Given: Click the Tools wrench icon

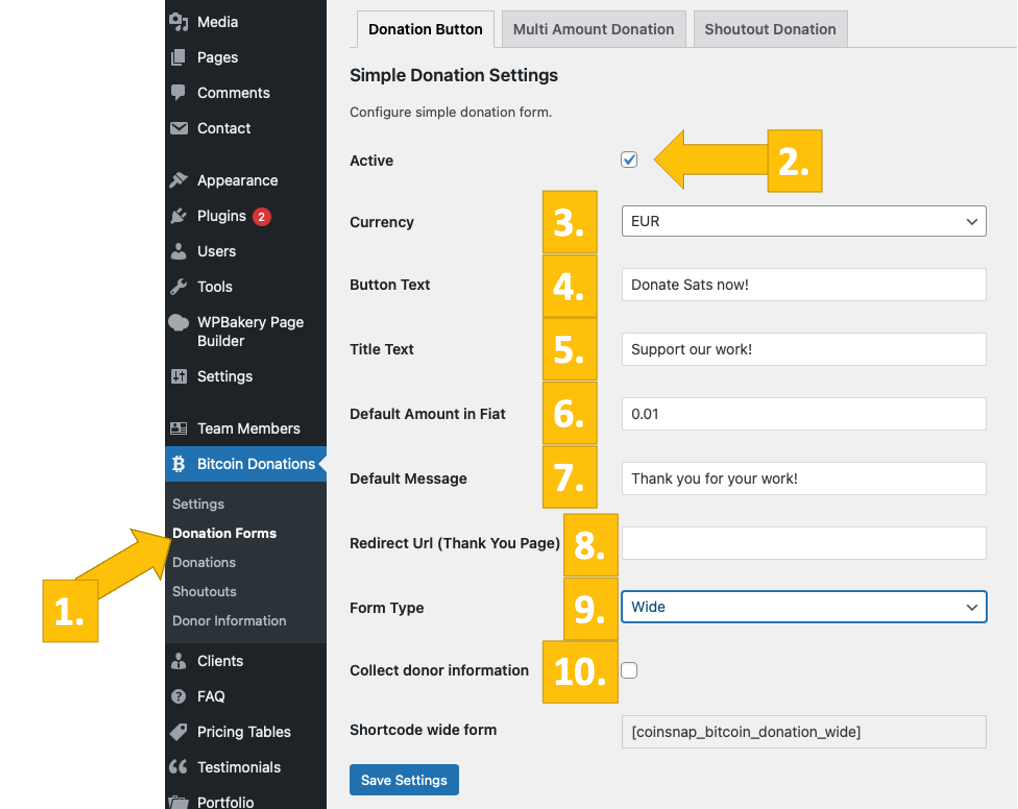Looking at the screenshot, I should coord(179,287).
